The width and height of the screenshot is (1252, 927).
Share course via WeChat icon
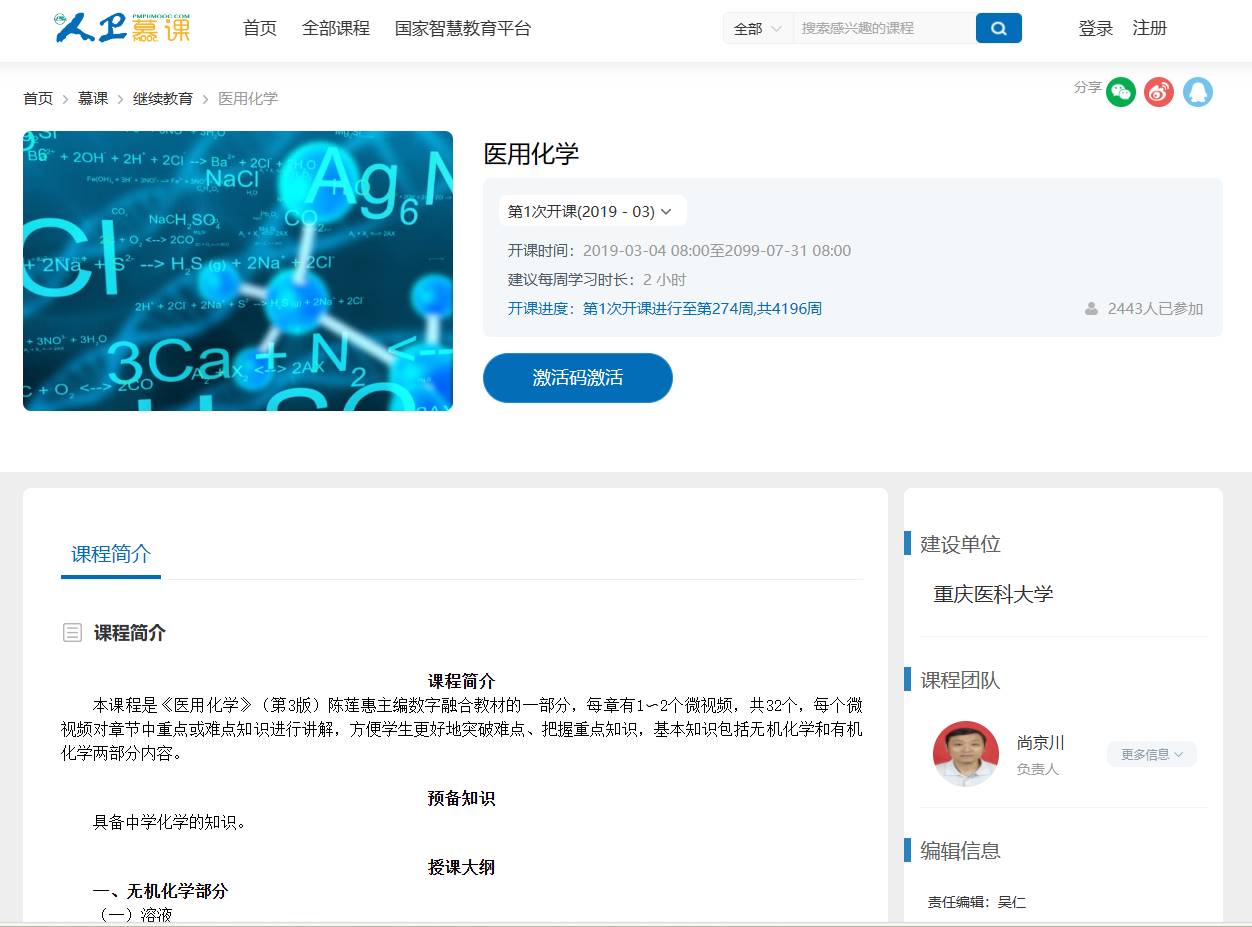click(1121, 92)
